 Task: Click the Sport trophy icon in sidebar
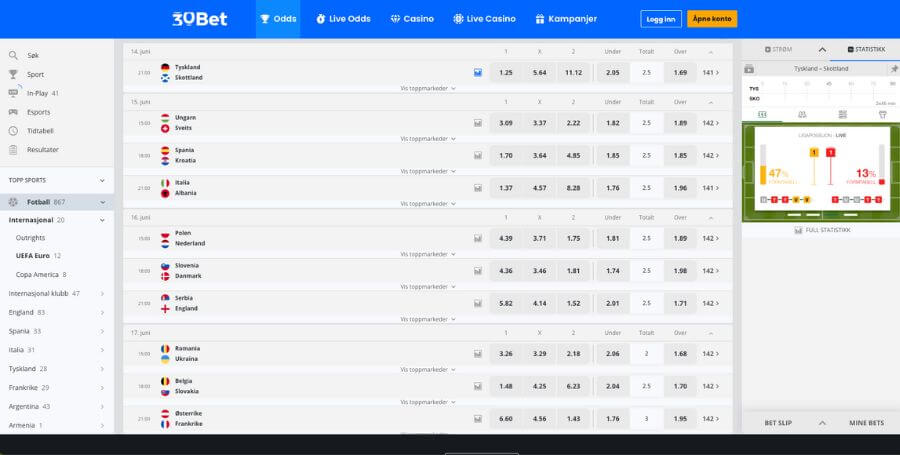(13, 75)
